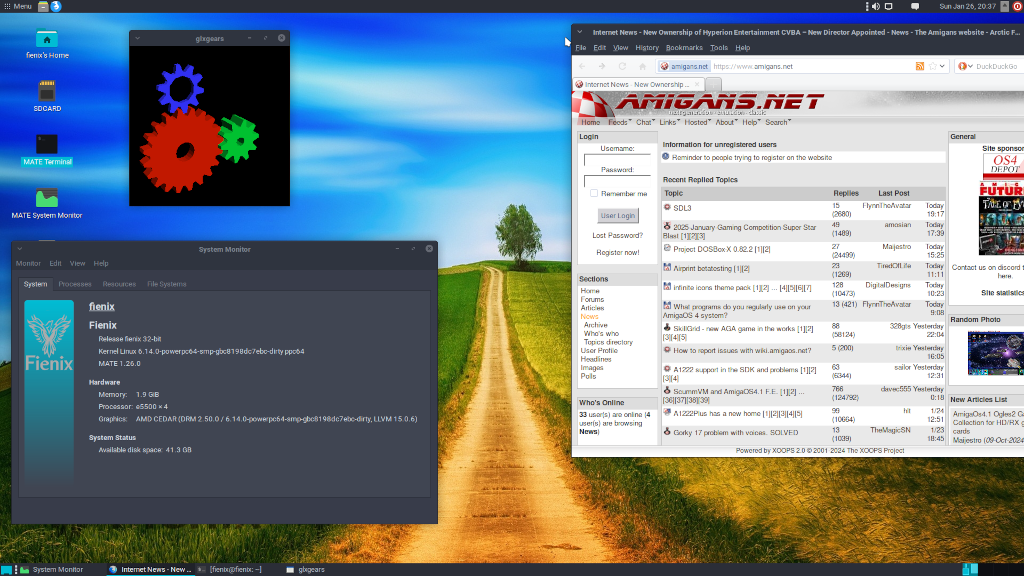Screen dimensions: 1024x576
Task: Switch to glxgears in bottom taskbar
Action: tap(305, 569)
